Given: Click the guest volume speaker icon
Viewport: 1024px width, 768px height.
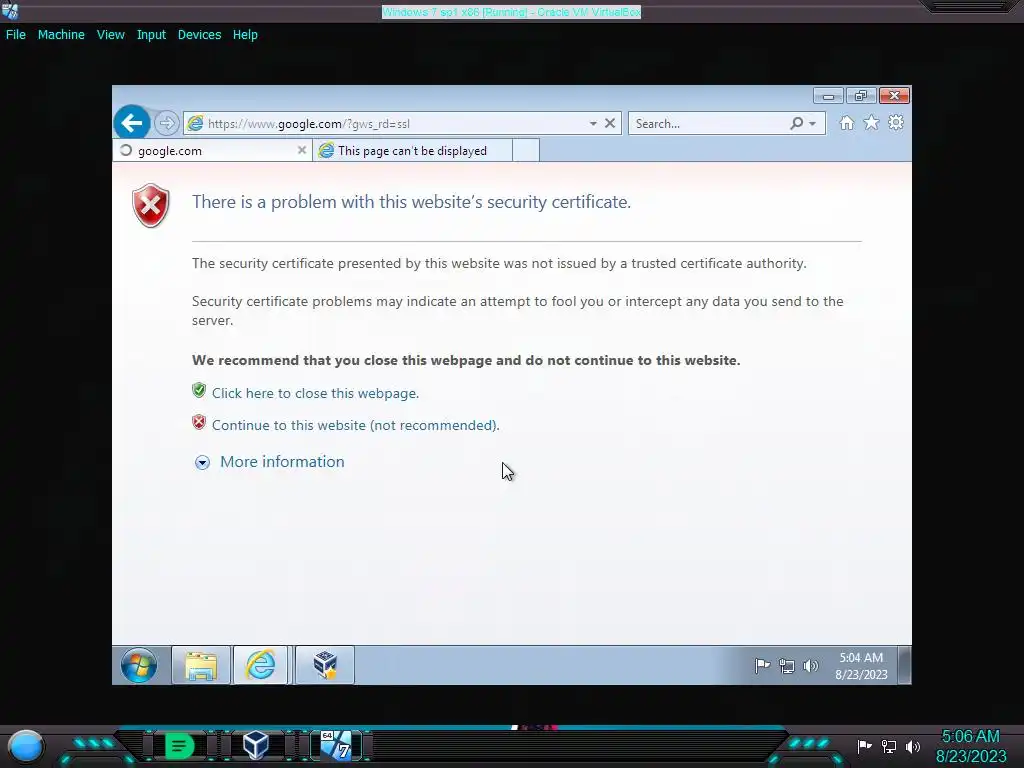Looking at the screenshot, I should [x=810, y=665].
